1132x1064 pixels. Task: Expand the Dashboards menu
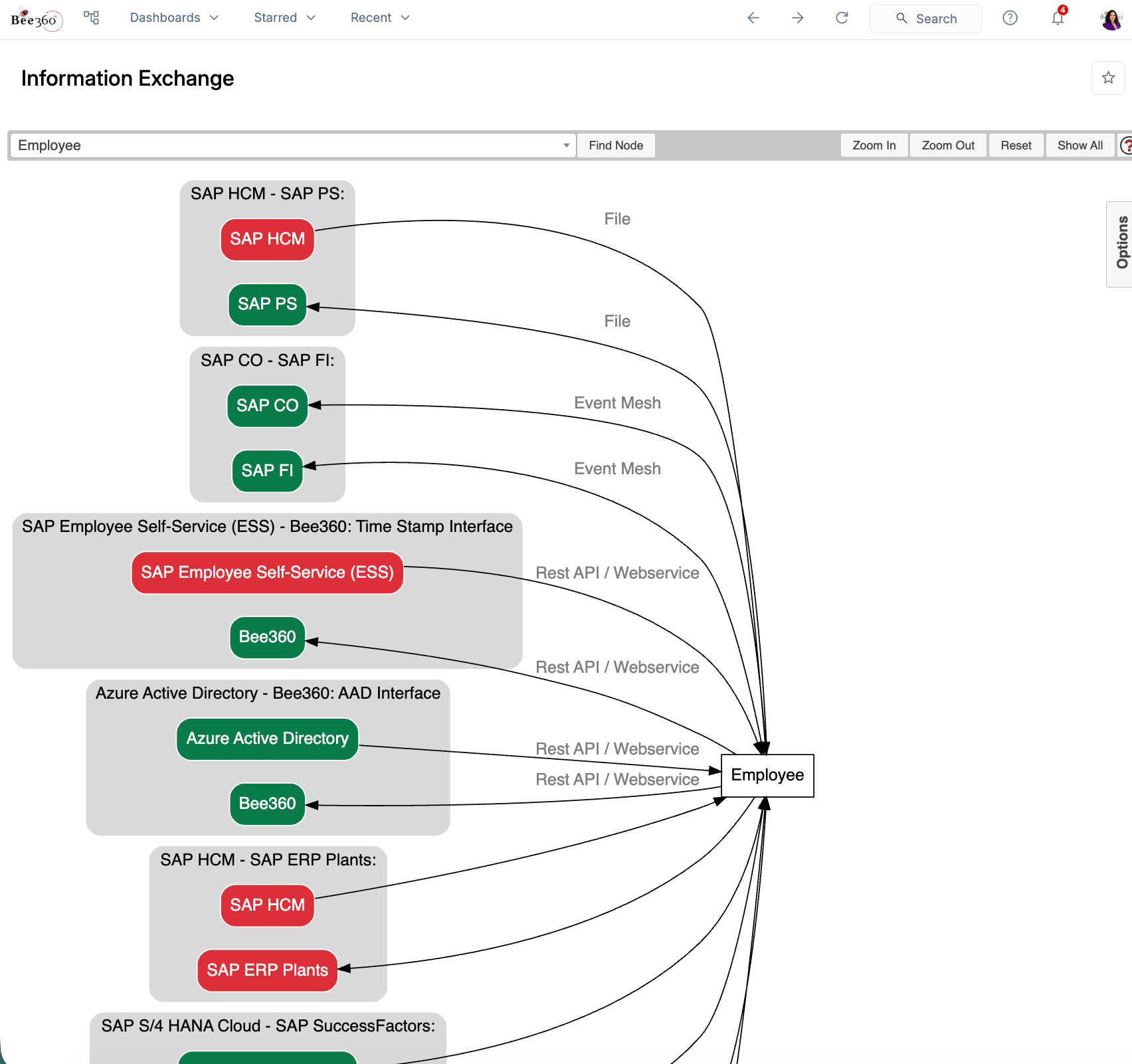click(x=174, y=18)
